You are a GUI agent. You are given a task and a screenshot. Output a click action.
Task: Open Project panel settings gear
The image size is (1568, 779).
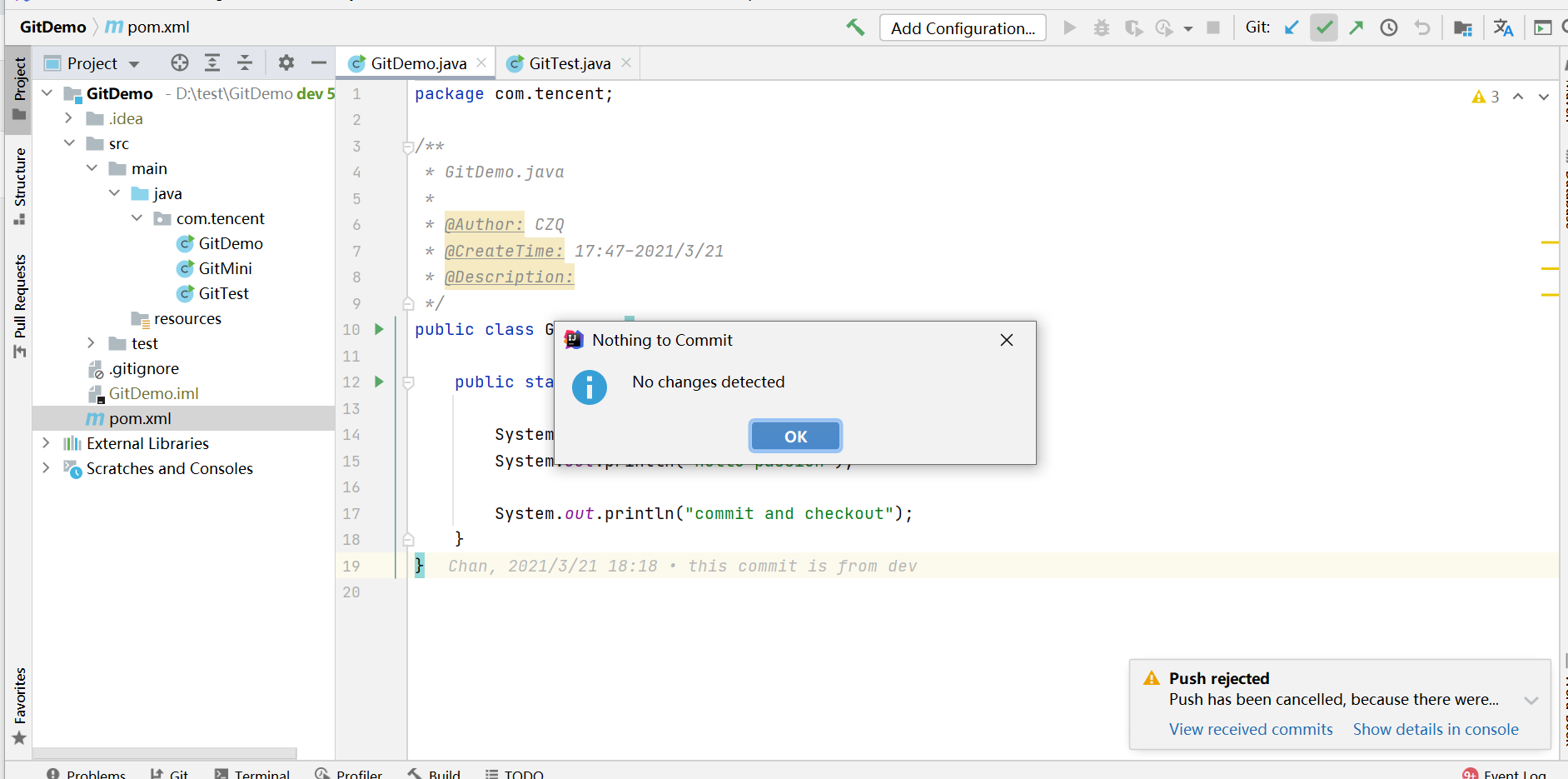(286, 62)
